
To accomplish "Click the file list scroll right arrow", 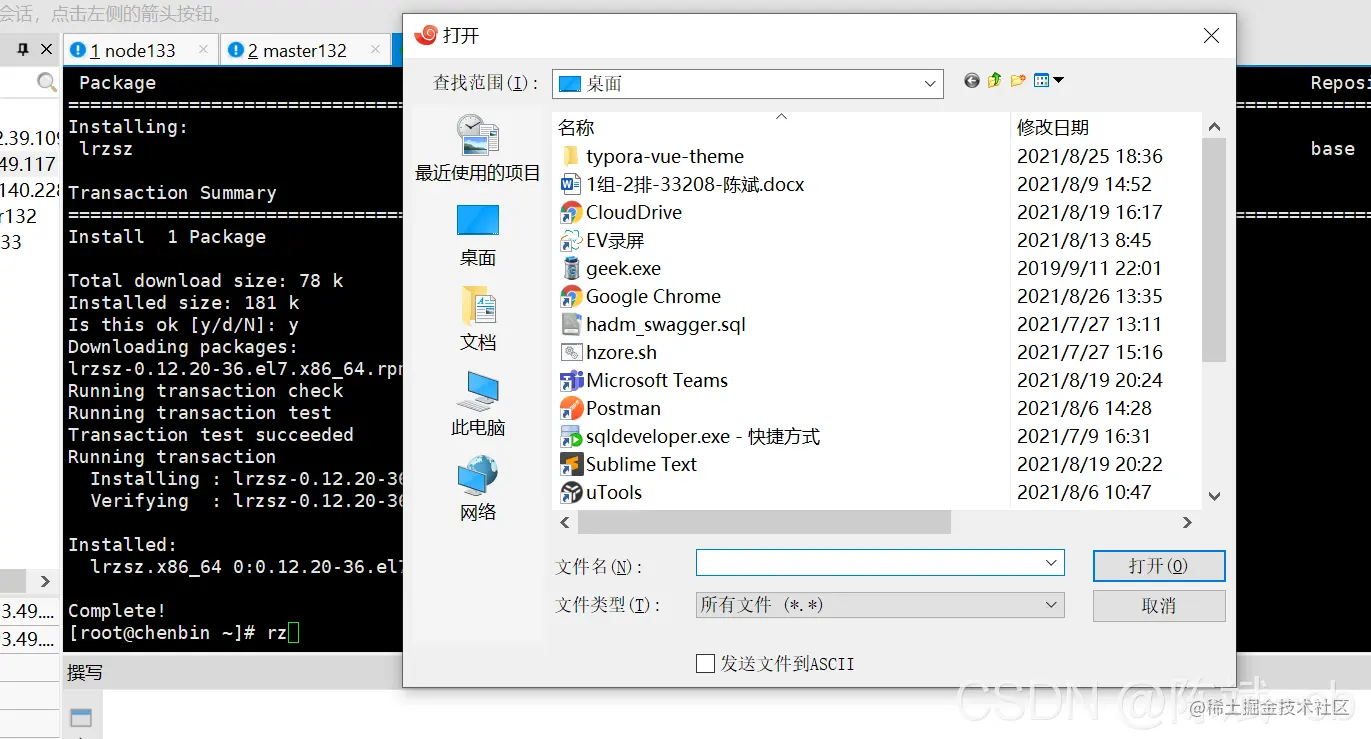I will 1187,522.
